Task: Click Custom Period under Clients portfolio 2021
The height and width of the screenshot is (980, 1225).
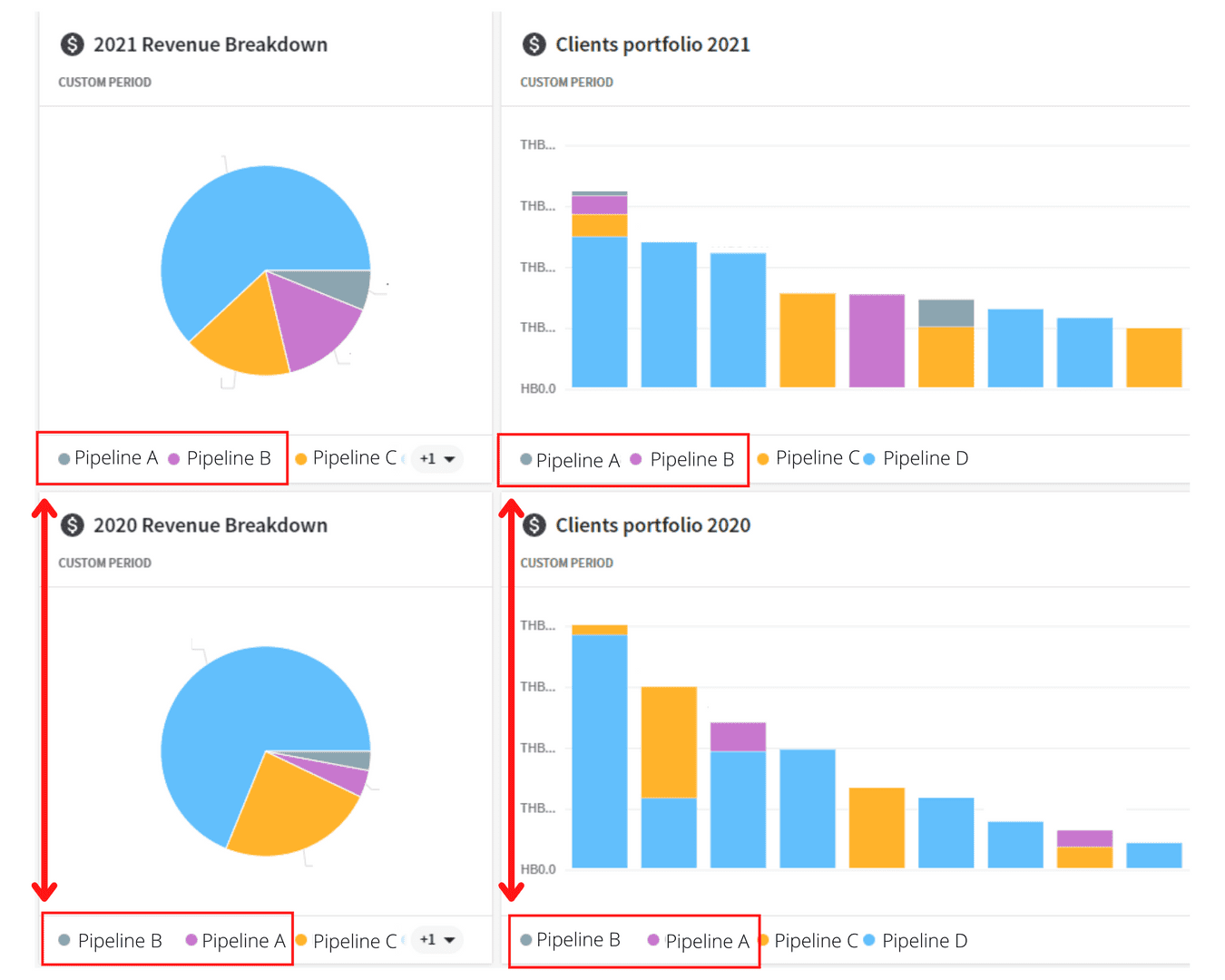Action: [566, 83]
